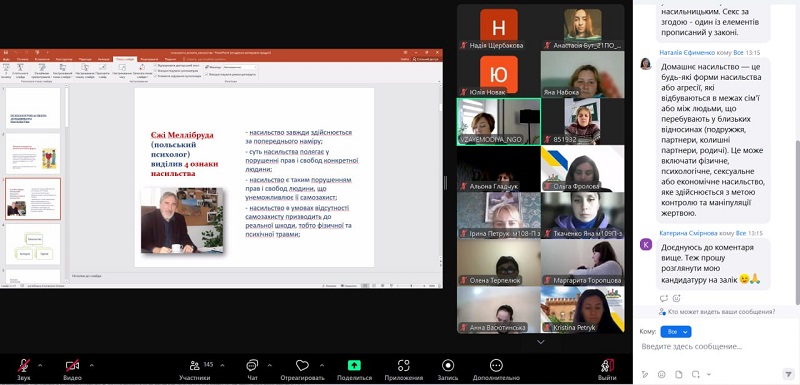This screenshot has width=800, height=385.
Task: Expand video options arrow next to Видео
Action: (x=92, y=365)
